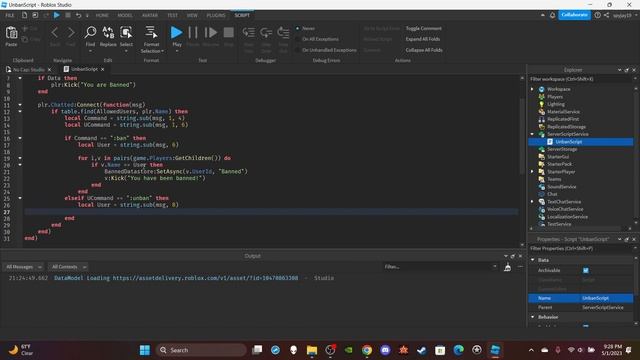Click the Paste clipboard icon

pyautogui.click(x=11, y=33)
